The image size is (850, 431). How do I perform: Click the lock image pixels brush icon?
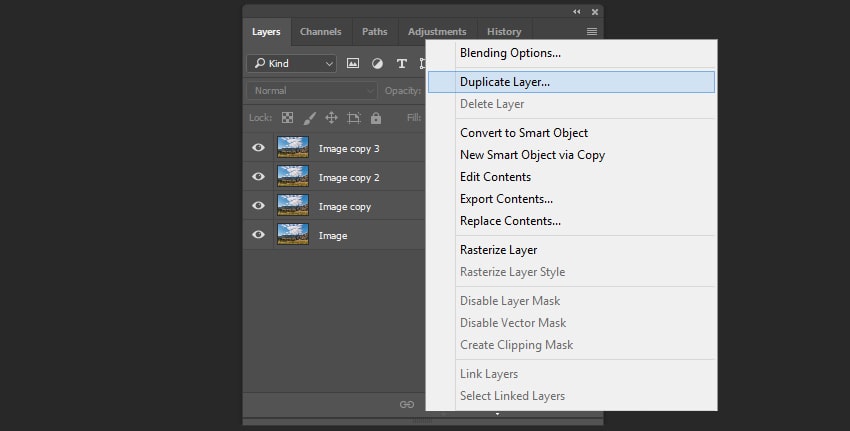(x=310, y=118)
